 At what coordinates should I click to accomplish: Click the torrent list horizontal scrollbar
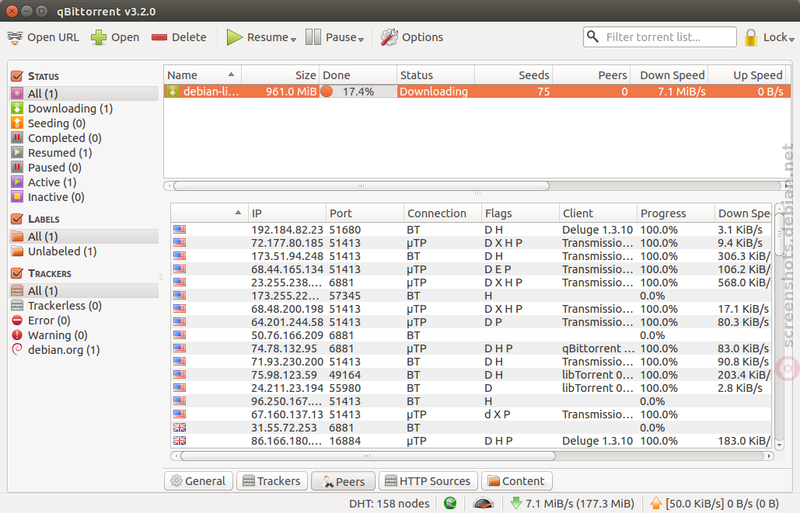(361, 186)
